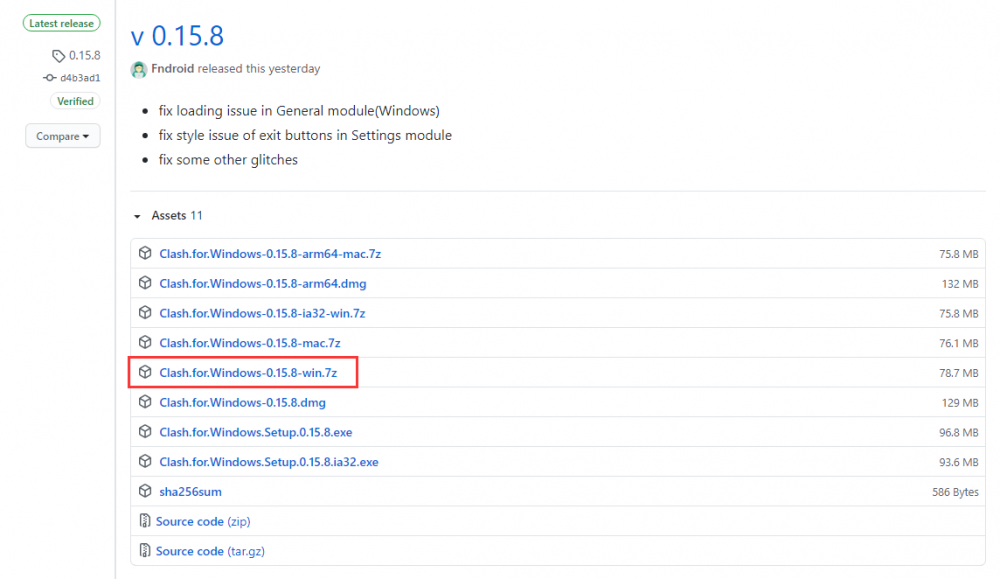Image resolution: width=1000 pixels, height=579 pixels.
Task: Download Clash.for.Windows.Setup.0.15.8.ia32.exe
Action: coord(268,462)
